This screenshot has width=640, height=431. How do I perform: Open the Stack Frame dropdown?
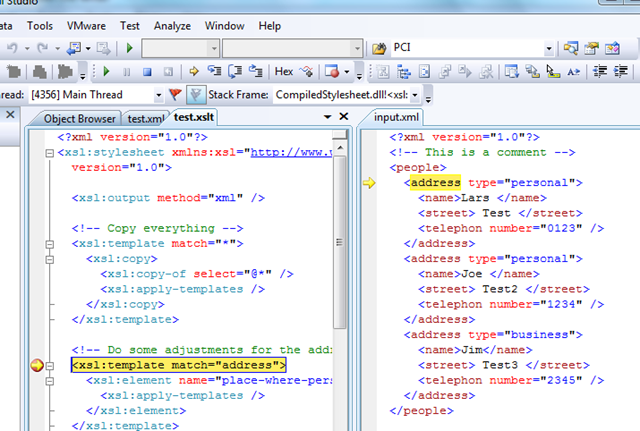click(415, 95)
